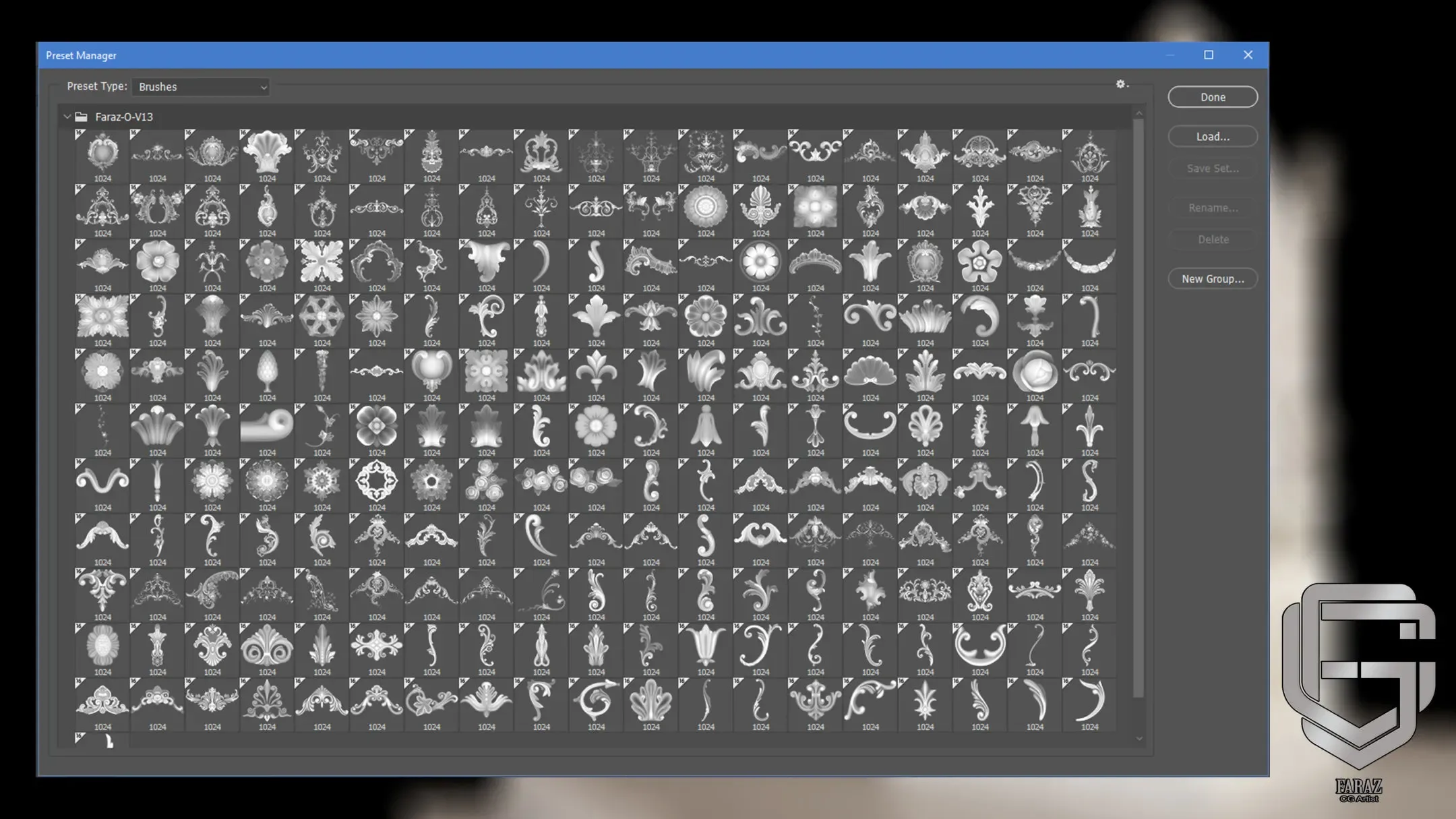Image resolution: width=1456 pixels, height=819 pixels.
Task: Select the very first brush in the Faraz-O-V13 group
Action: [102, 153]
